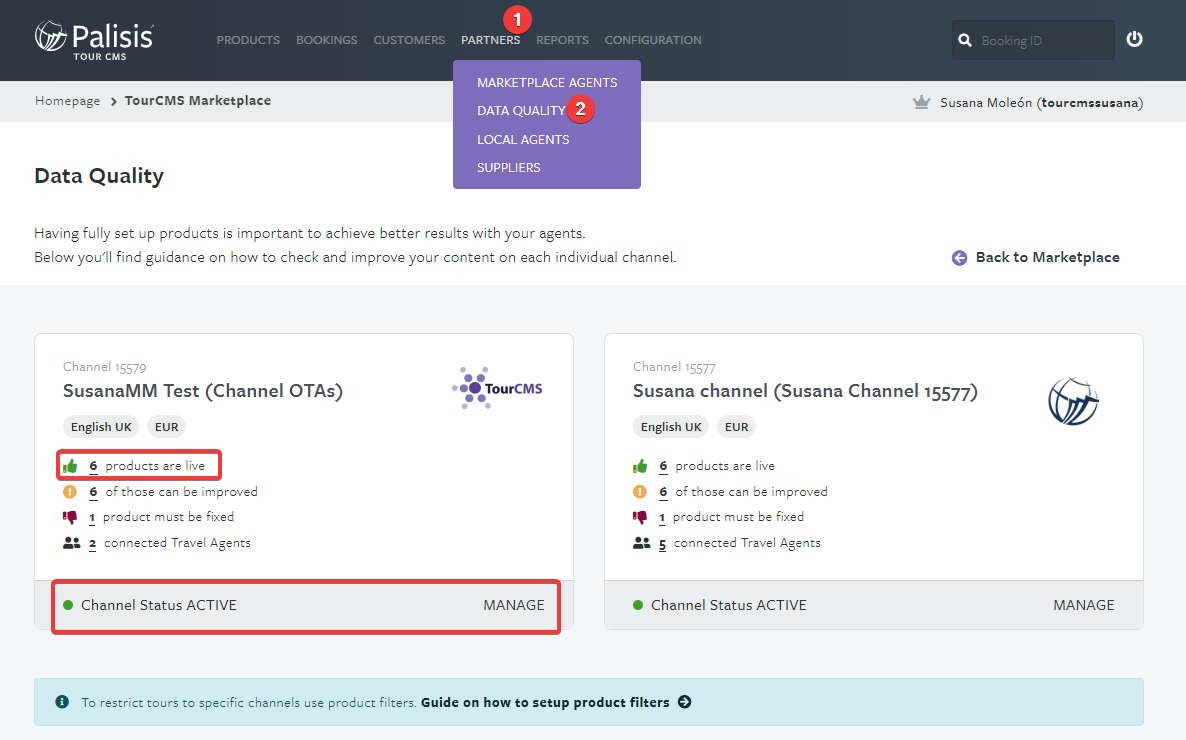Click the search magnifier icon
1186x740 pixels.
[x=964, y=40]
